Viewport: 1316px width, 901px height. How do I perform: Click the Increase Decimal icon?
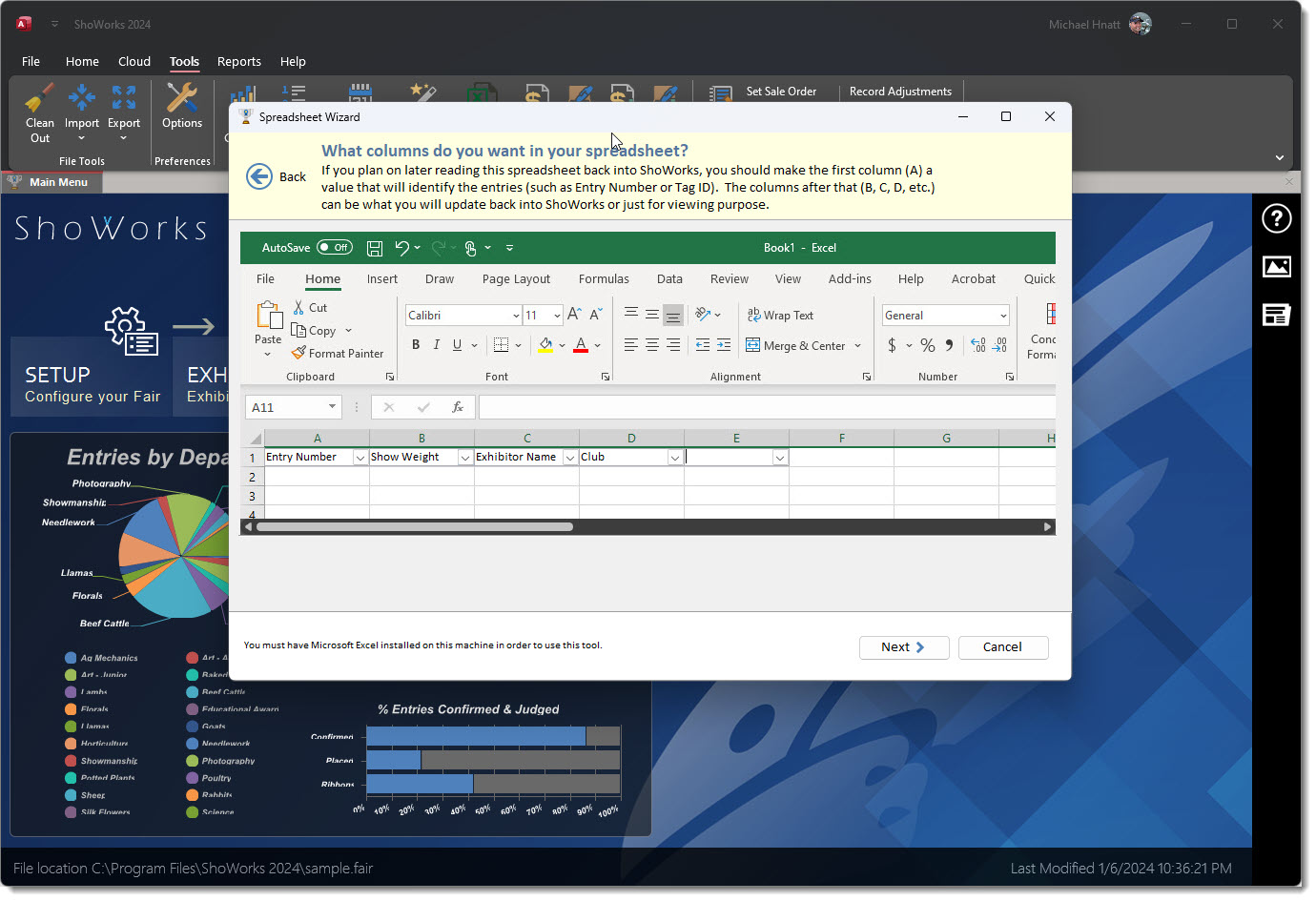point(978,345)
